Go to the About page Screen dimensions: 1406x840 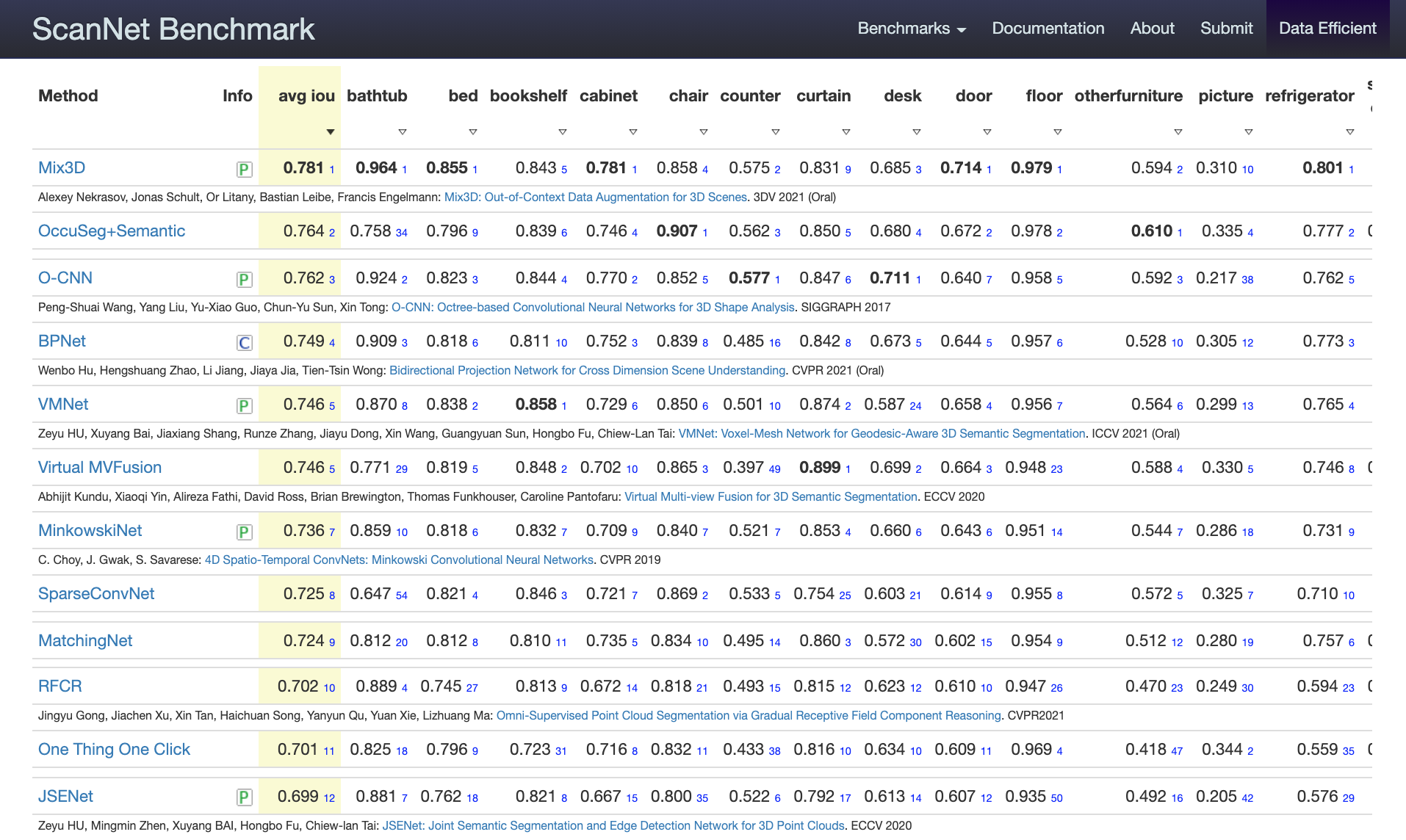pyautogui.click(x=1153, y=29)
